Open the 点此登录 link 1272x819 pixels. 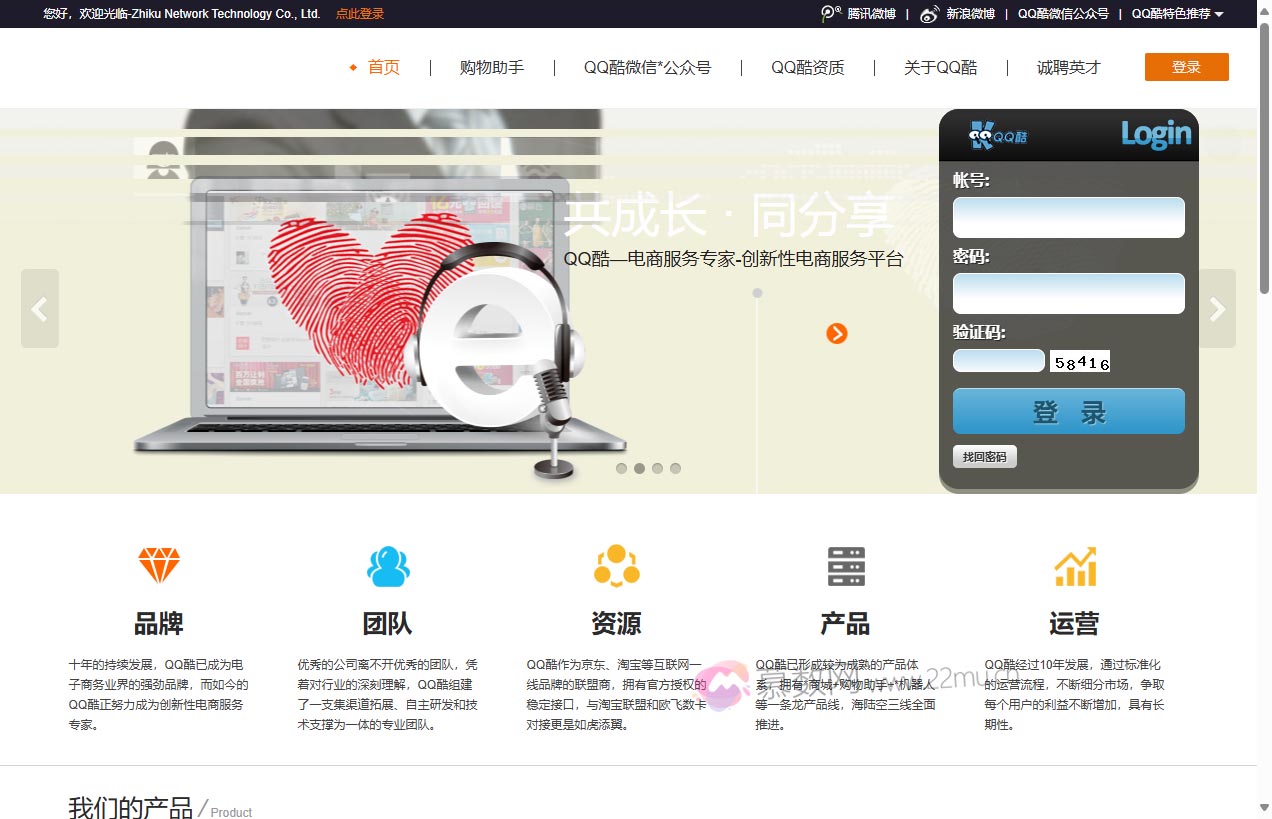pyautogui.click(x=360, y=14)
